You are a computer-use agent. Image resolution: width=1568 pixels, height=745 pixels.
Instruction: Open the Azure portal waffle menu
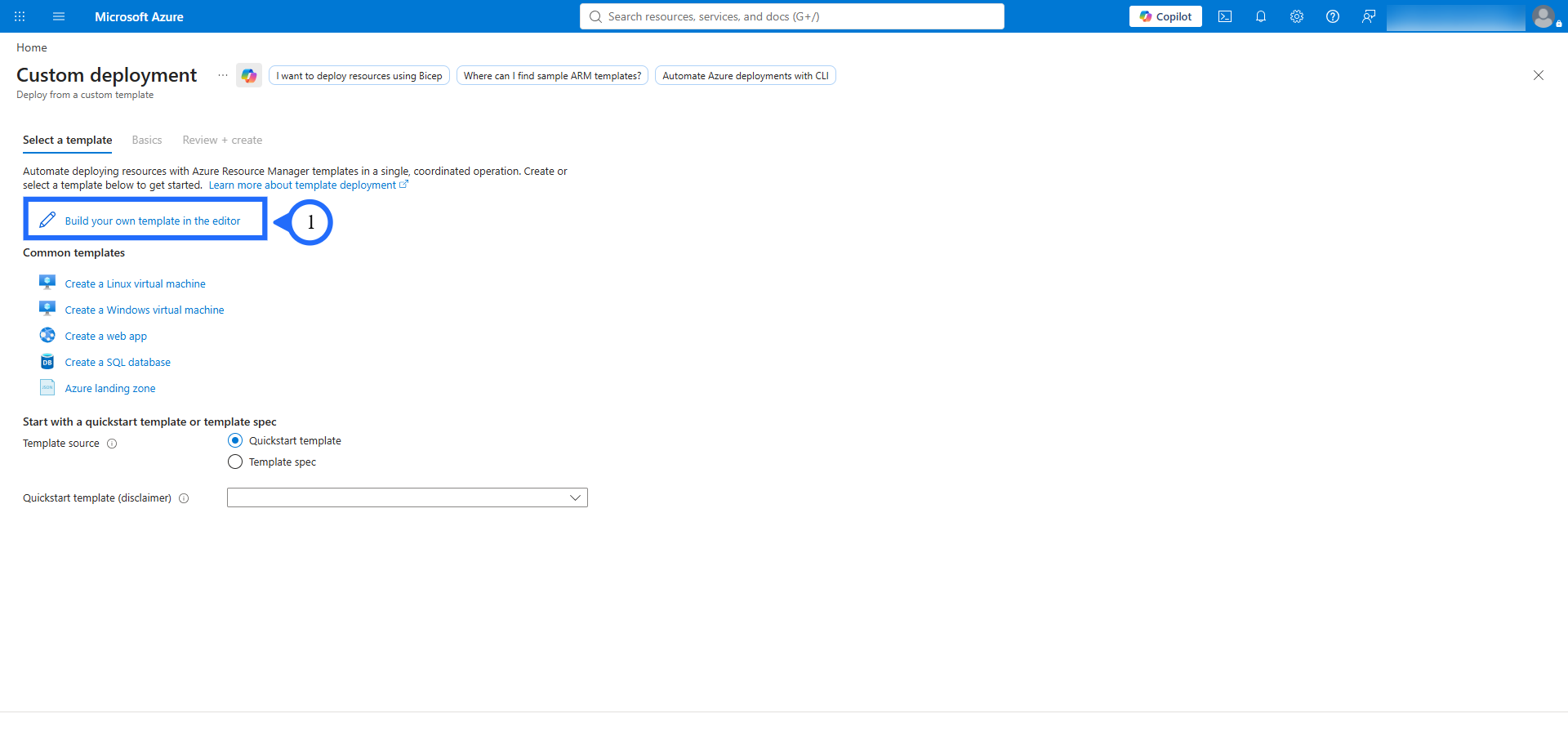pyautogui.click(x=20, y=16)
